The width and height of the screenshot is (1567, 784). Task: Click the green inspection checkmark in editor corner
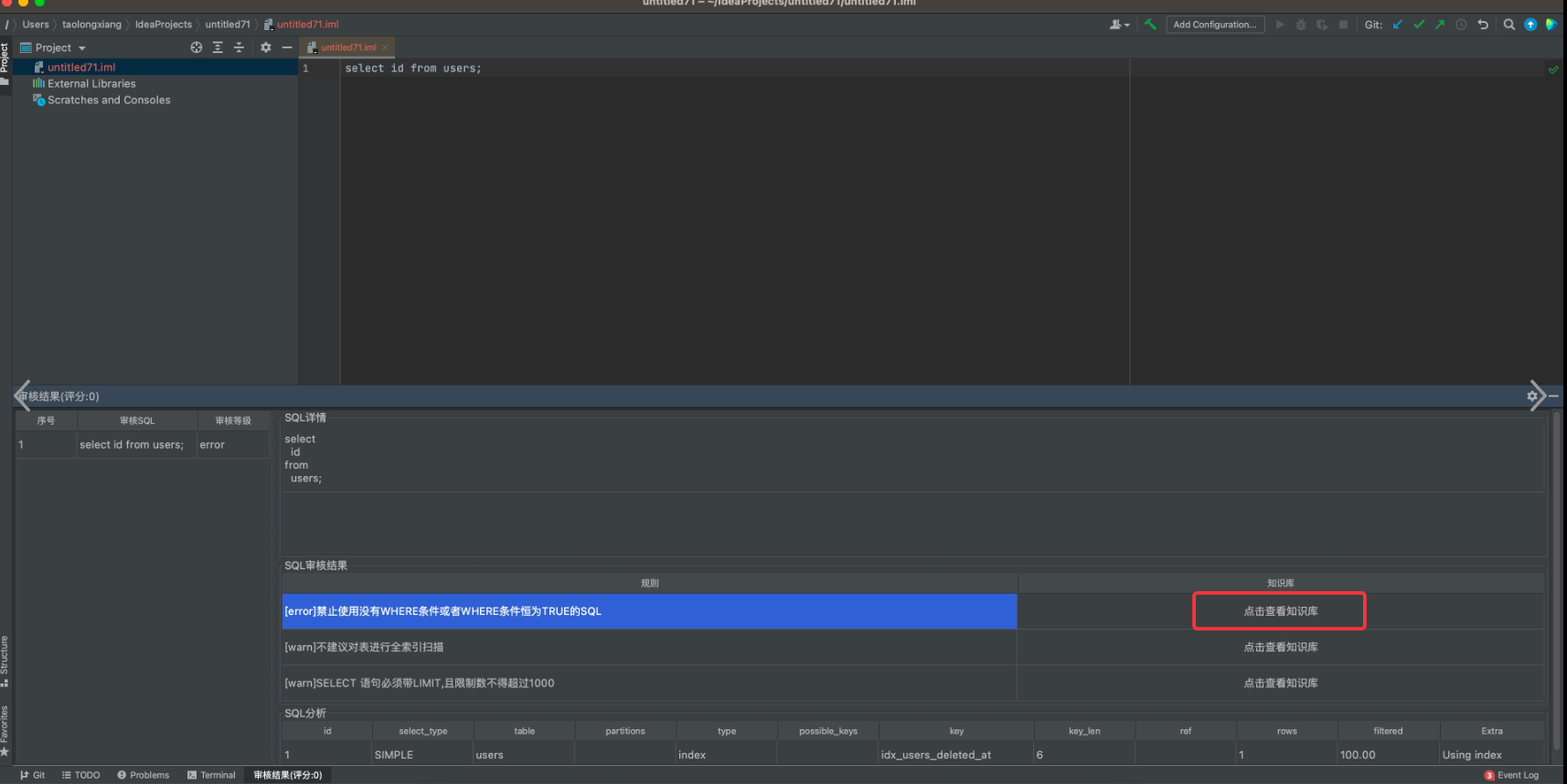1553,69
